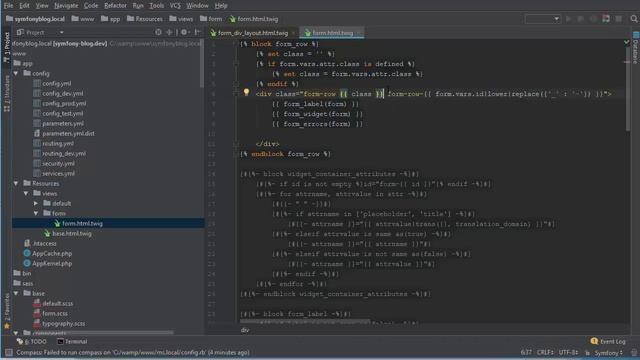The width and height of the screenshot is (640, 360).
Task: Open Search Everywhere magnifier icon
Action: click(633, 19)
